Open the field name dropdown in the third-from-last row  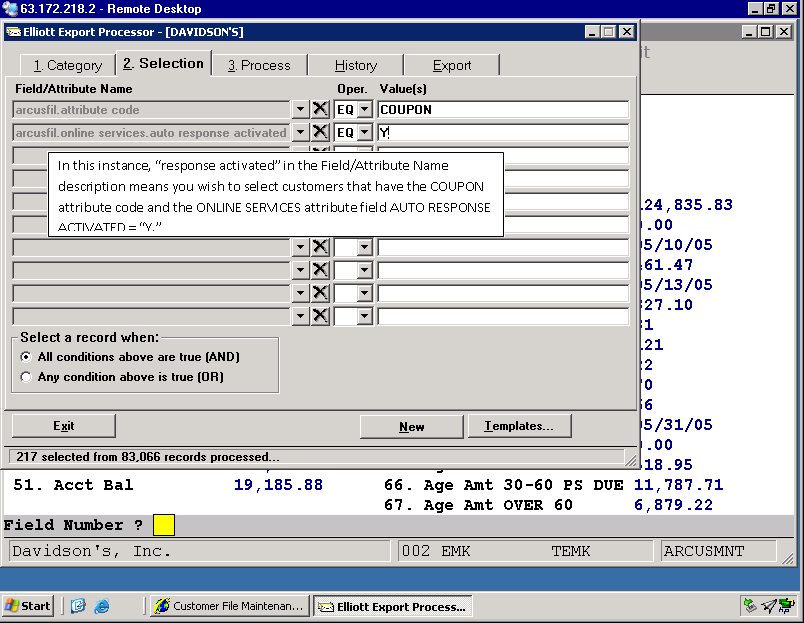click(x=300, y=270)
